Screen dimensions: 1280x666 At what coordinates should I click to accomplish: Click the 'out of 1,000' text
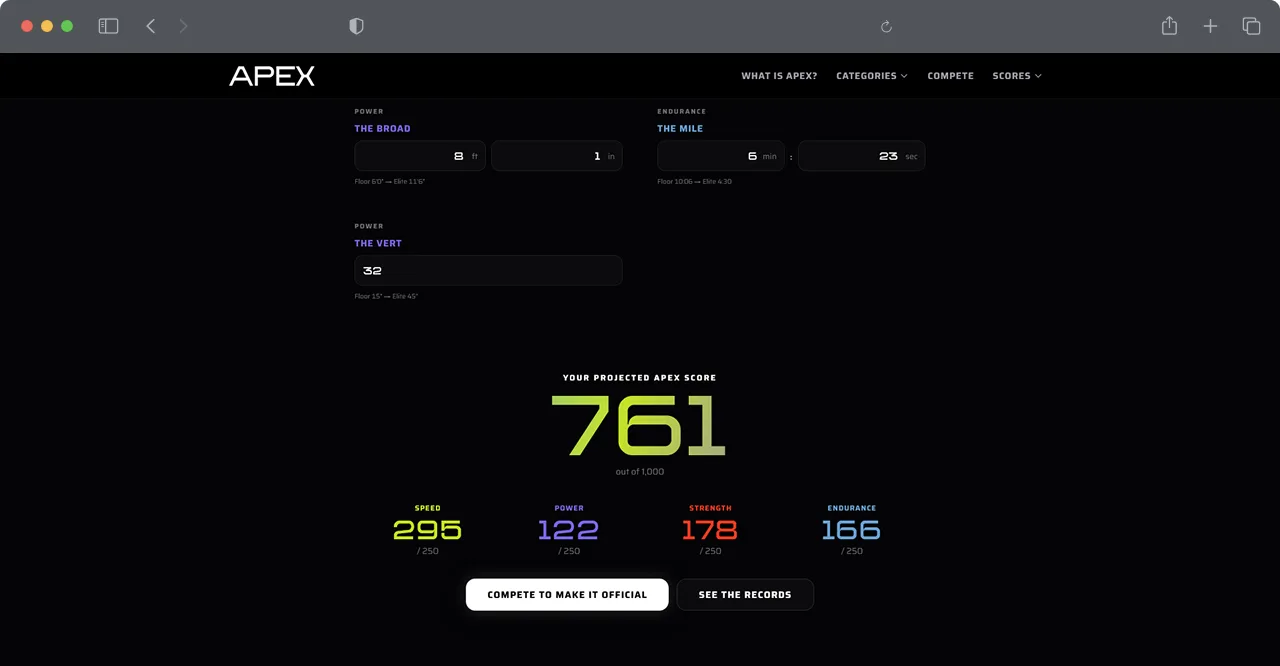(x=640, y=472)
